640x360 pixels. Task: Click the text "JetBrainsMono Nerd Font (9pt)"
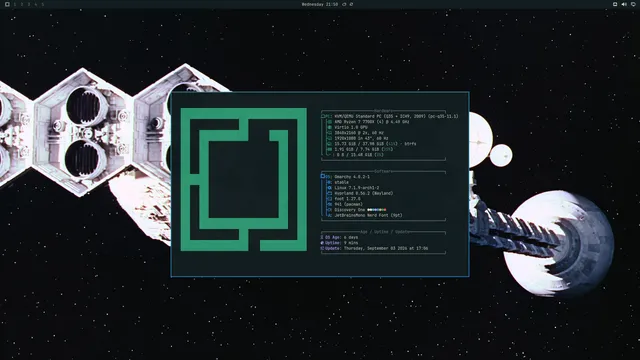coord(369,215)
